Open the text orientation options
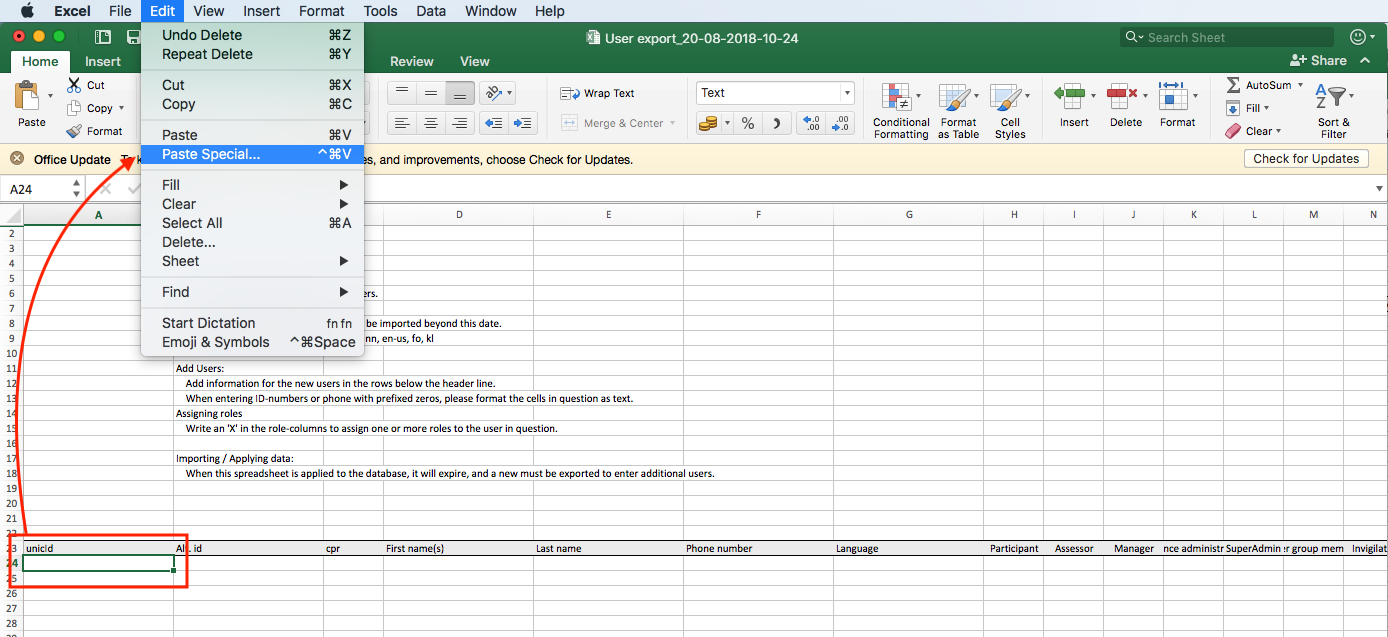 pyautogui.click(x=498, y=92)
